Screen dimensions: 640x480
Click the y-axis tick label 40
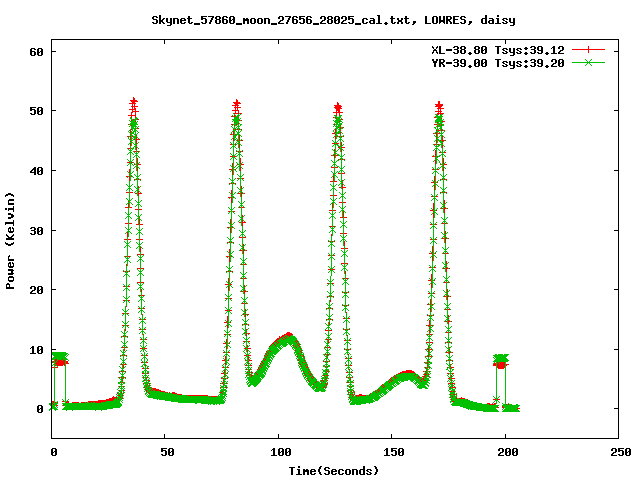tap(36, 171)
